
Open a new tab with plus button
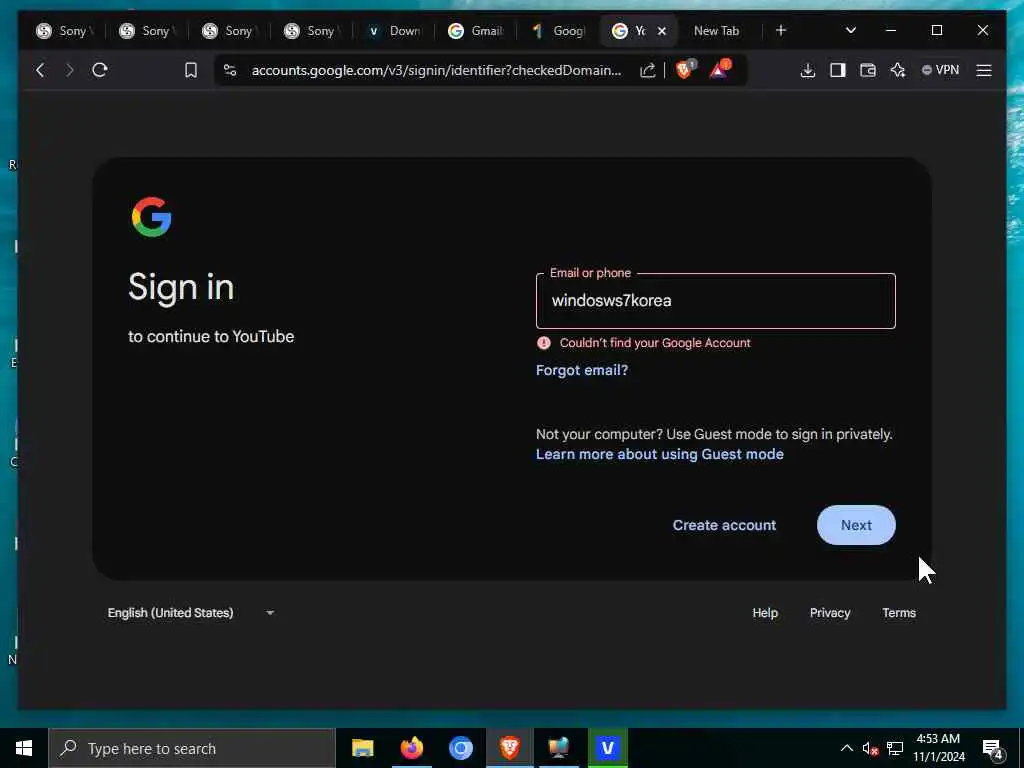(781, 30)
